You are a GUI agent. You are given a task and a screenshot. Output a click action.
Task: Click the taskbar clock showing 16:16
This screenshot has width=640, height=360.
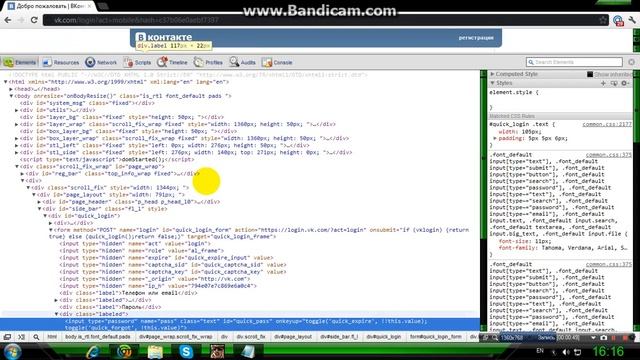pos(608,351)
